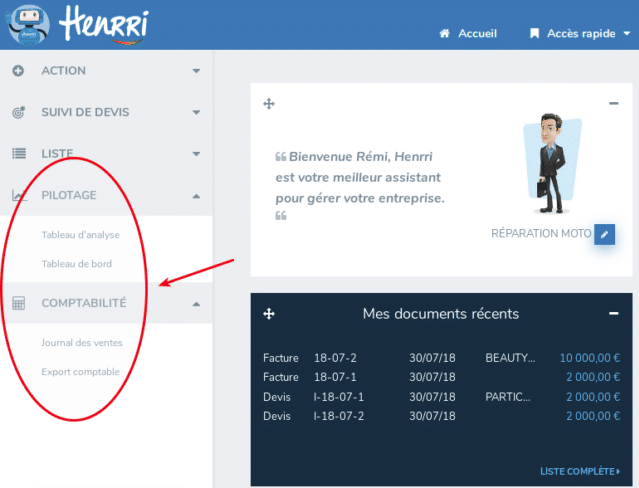Click the calculator icon beside COMPTABILITÉ
Image resolution: width=639 pixels, height=488 pixels.
(x=18, y=303)
